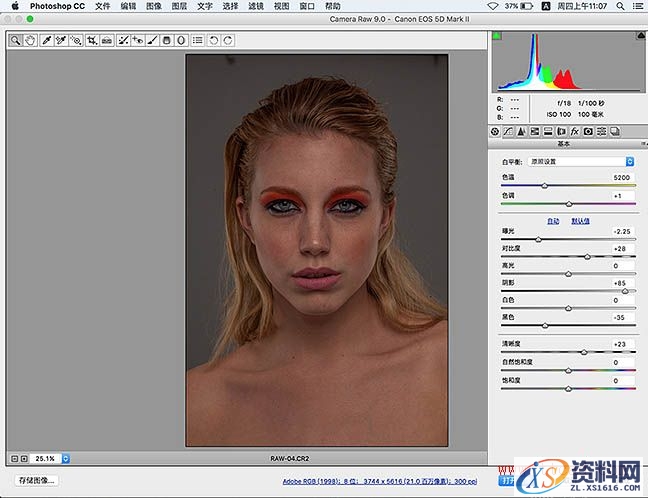Open the Tone Curve panel tab
The width and height of the screenshot is (648, 498).
tap(509, 131)
